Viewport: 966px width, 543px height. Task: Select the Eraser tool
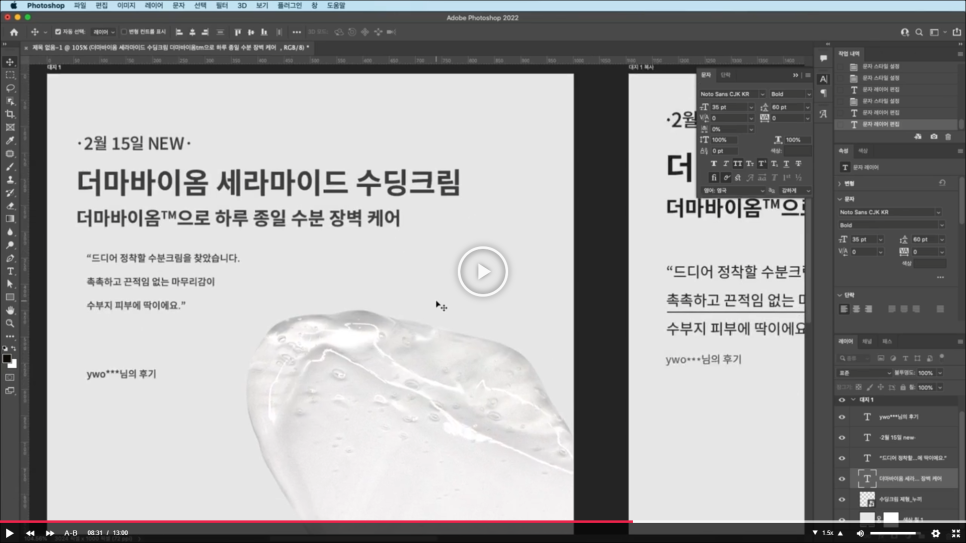tap(10, 206)
